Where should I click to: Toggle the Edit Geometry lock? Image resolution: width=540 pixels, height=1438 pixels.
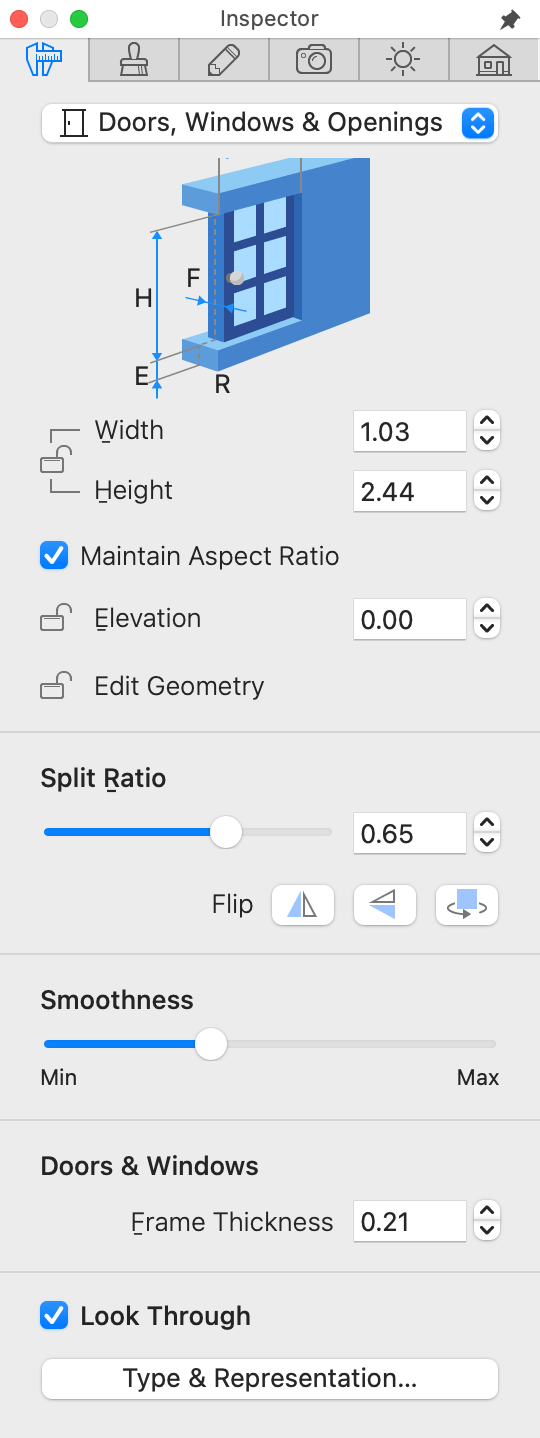[x=55, y=686]
